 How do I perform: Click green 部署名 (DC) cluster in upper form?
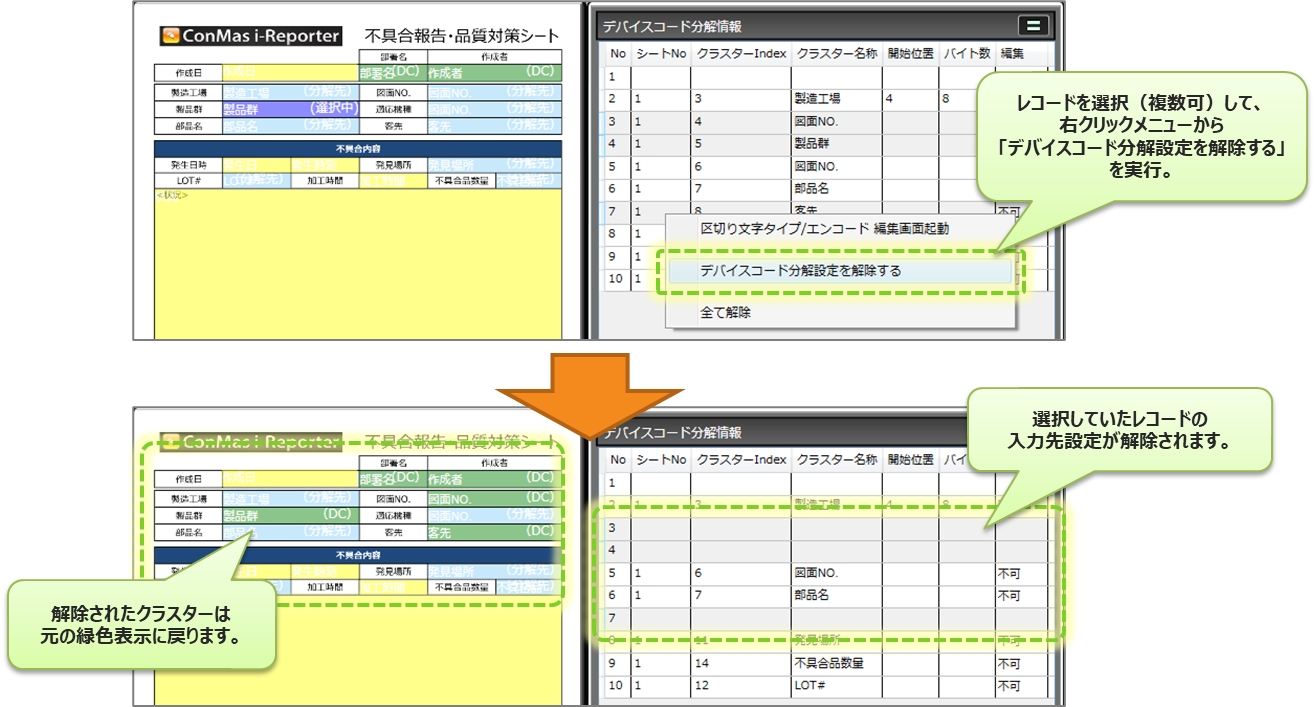point(391,72)
